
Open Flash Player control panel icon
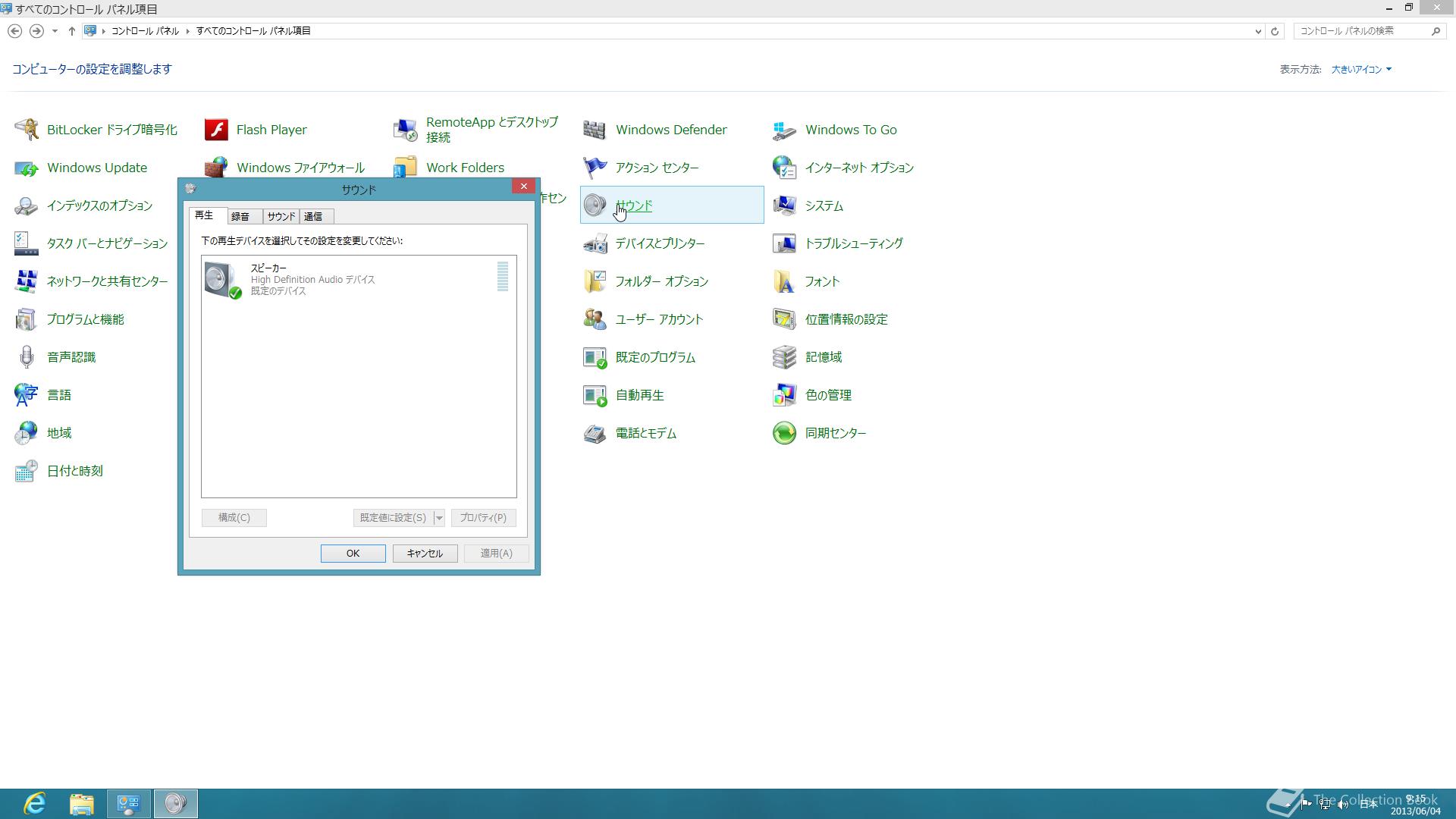[216, 130]
